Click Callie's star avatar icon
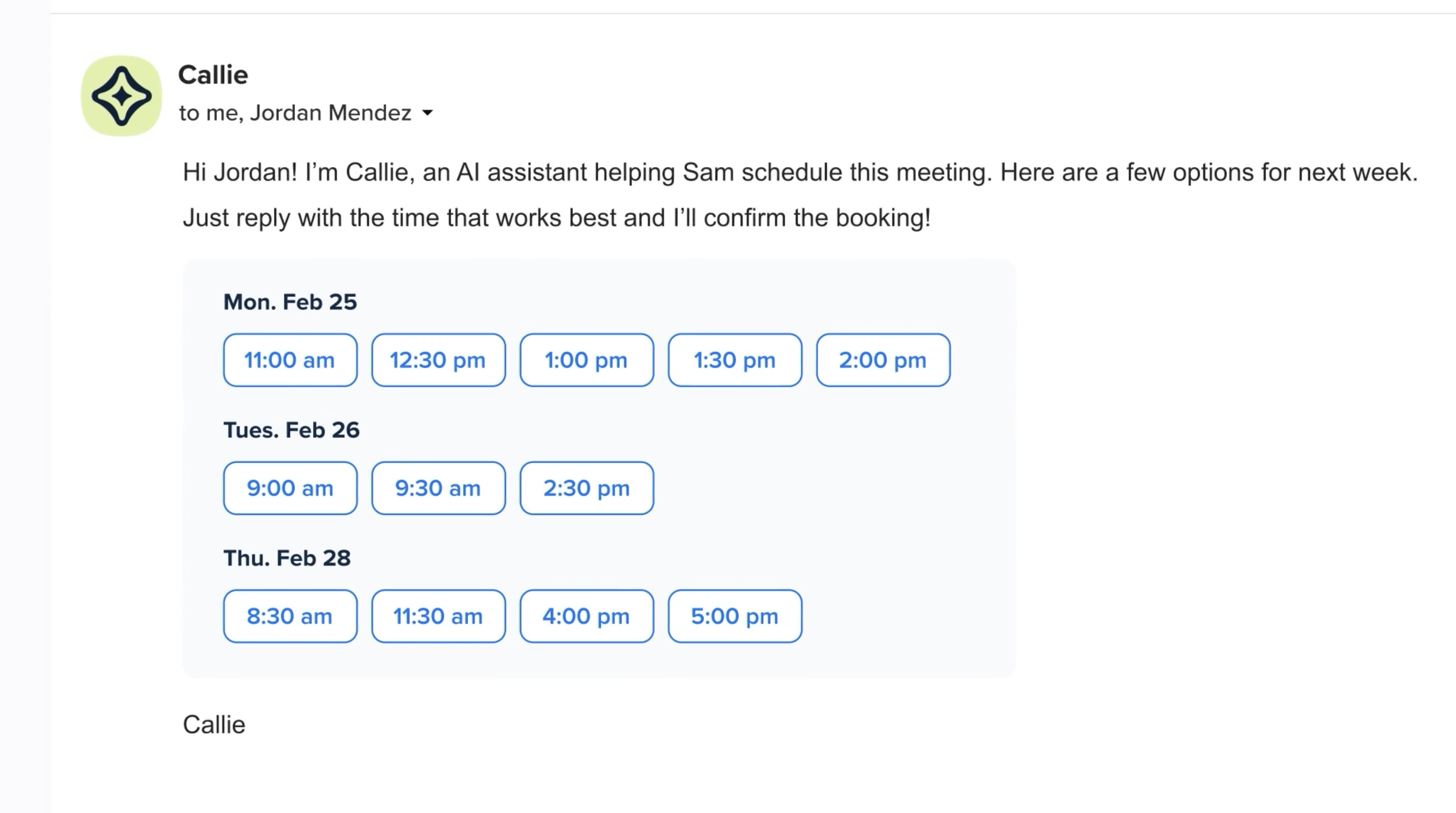This screenshot has width=1456, height=813. point(122,95)
